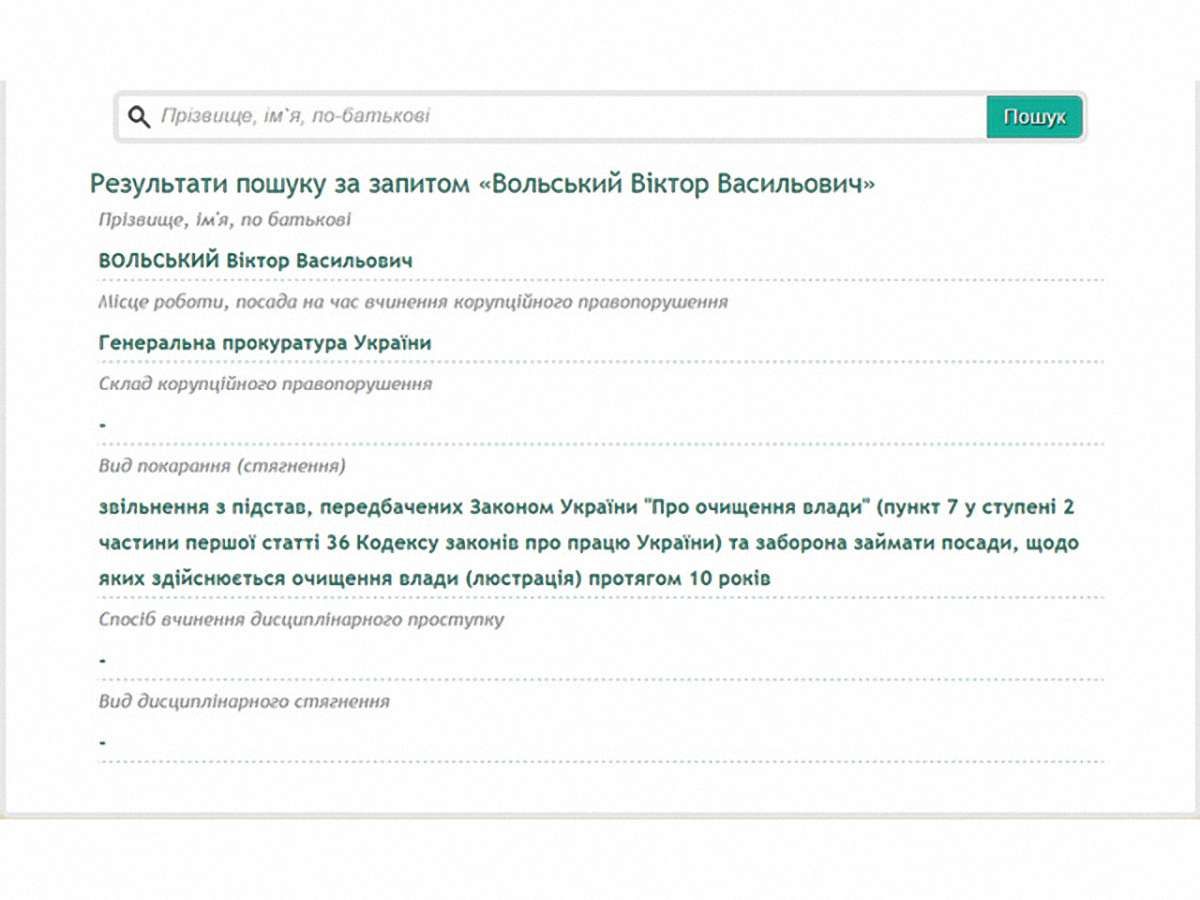1200x900 pixels.
Task: Click the 'Вид покарання (стягнення)' label
Action: pyautogui.click(x=223, y=466)
